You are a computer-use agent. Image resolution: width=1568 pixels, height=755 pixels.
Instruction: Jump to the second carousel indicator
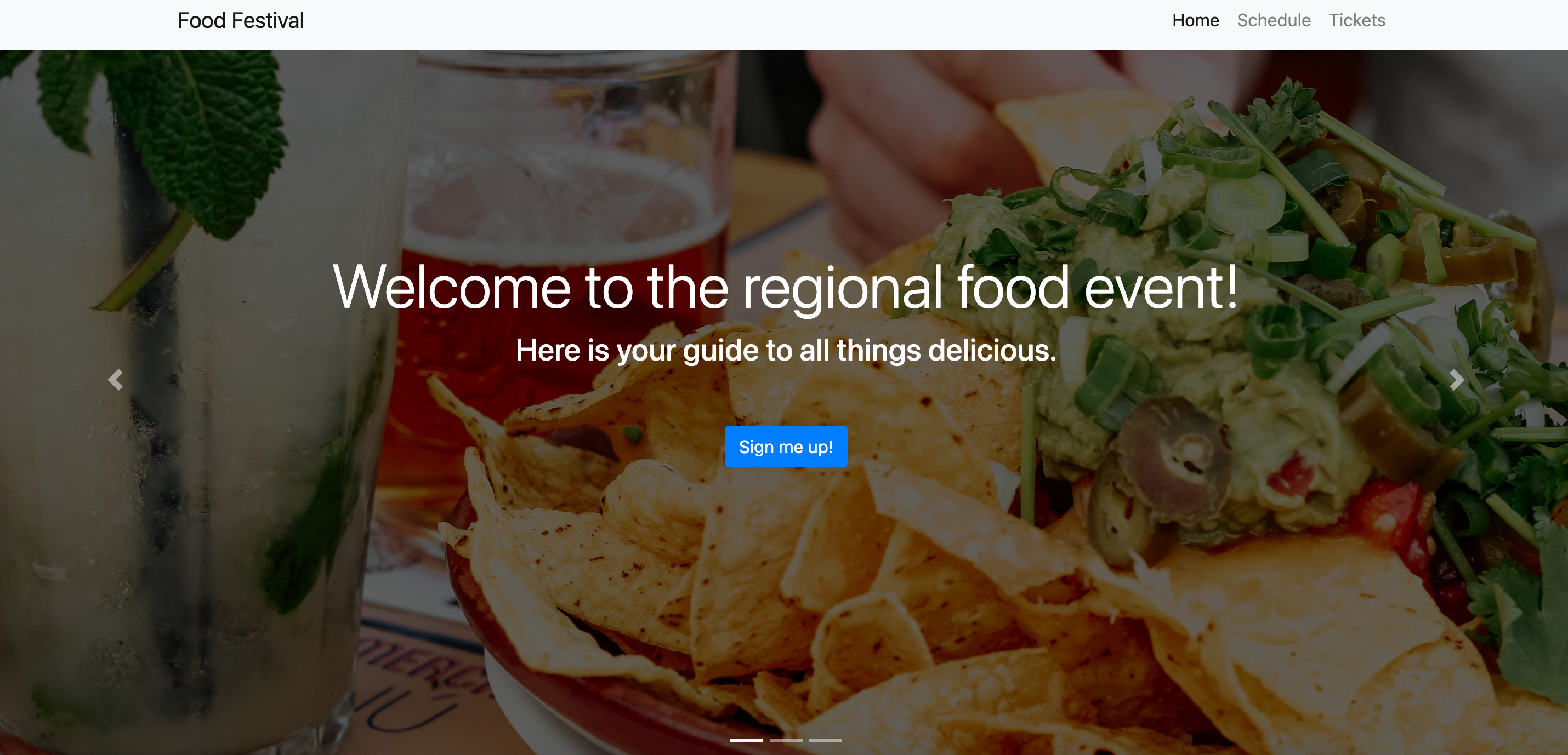coord(786,740)
